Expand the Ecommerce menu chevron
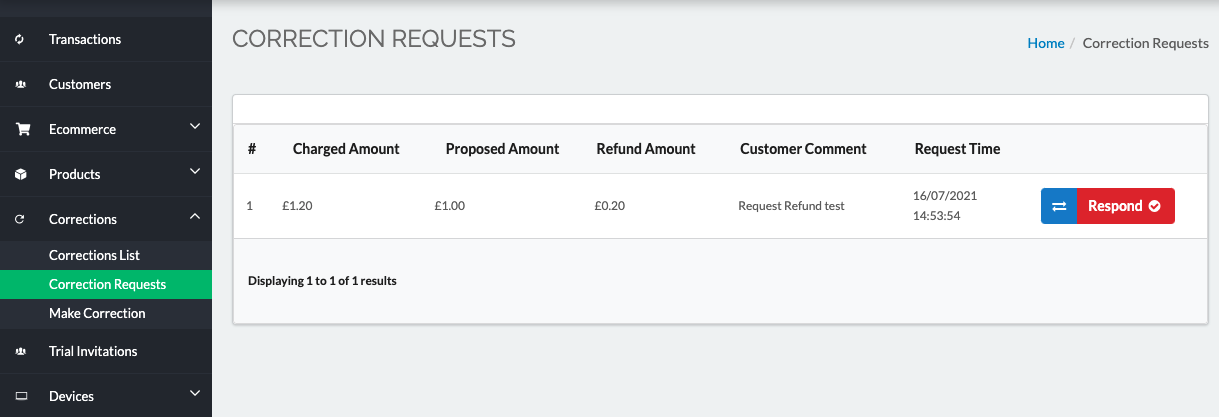This screenshot has height=417, width=1219. pos(195,127)
